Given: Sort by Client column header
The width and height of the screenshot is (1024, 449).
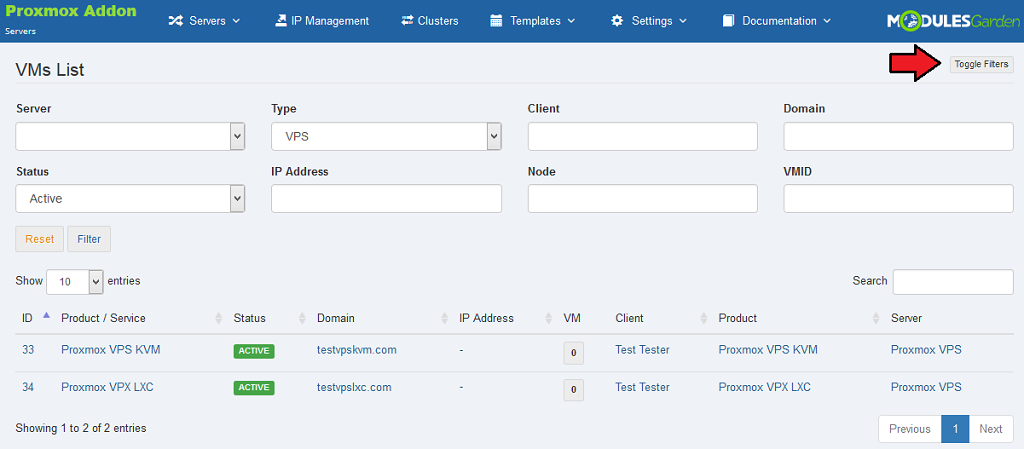Looking at the screenshot, I should [x=661, y=318].
